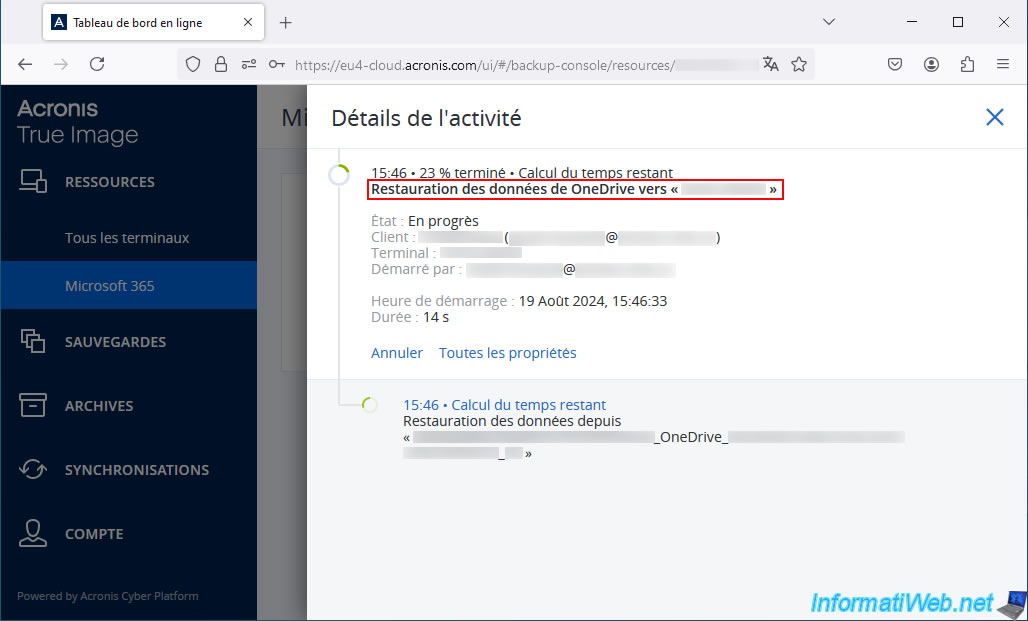Viewport: 1028px width, 621px height.
Task: Click the État En progrès text
Action: (x=425, y=221)
